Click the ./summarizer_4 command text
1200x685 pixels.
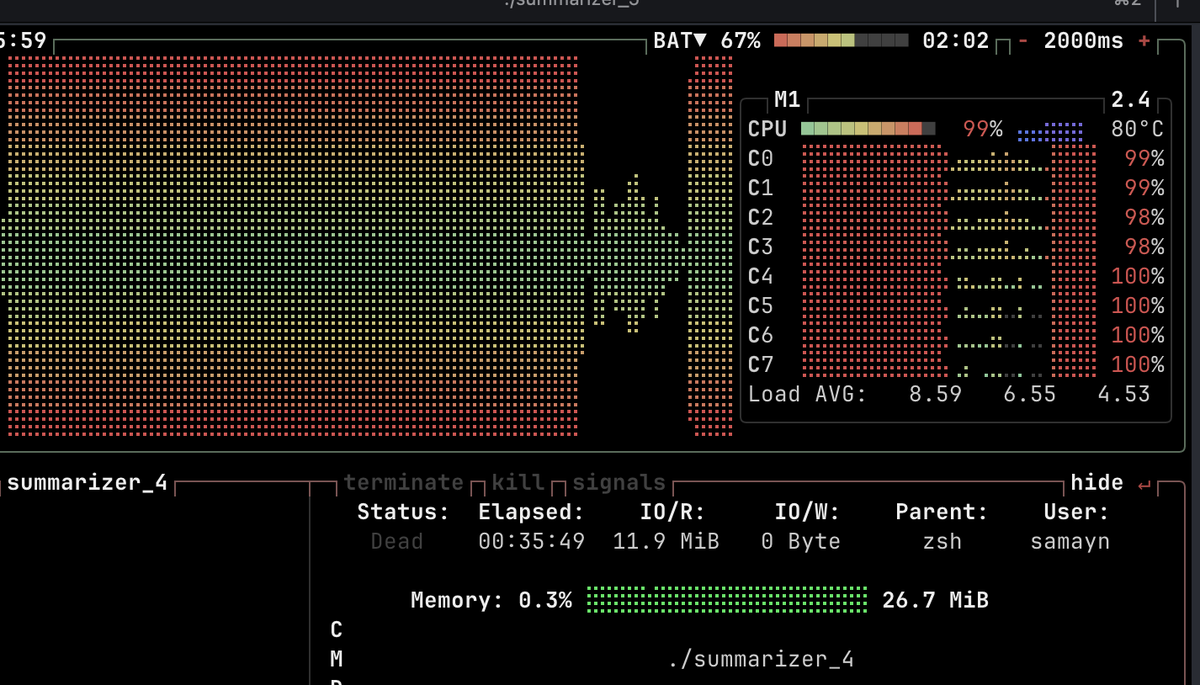pyautogui.click(x=760, y=659)
